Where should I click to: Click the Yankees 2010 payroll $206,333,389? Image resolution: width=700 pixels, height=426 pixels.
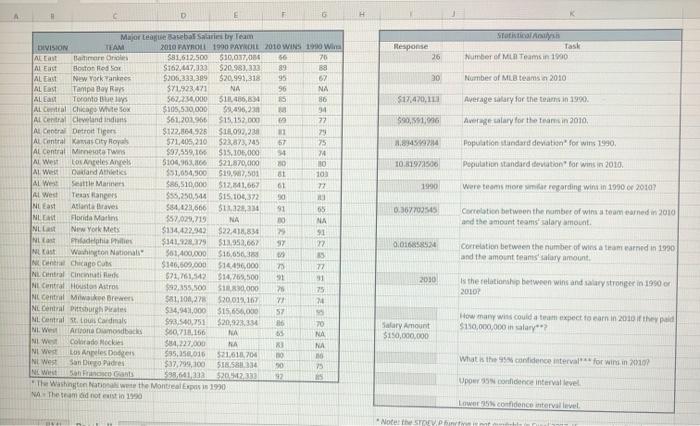pos(185,78)
